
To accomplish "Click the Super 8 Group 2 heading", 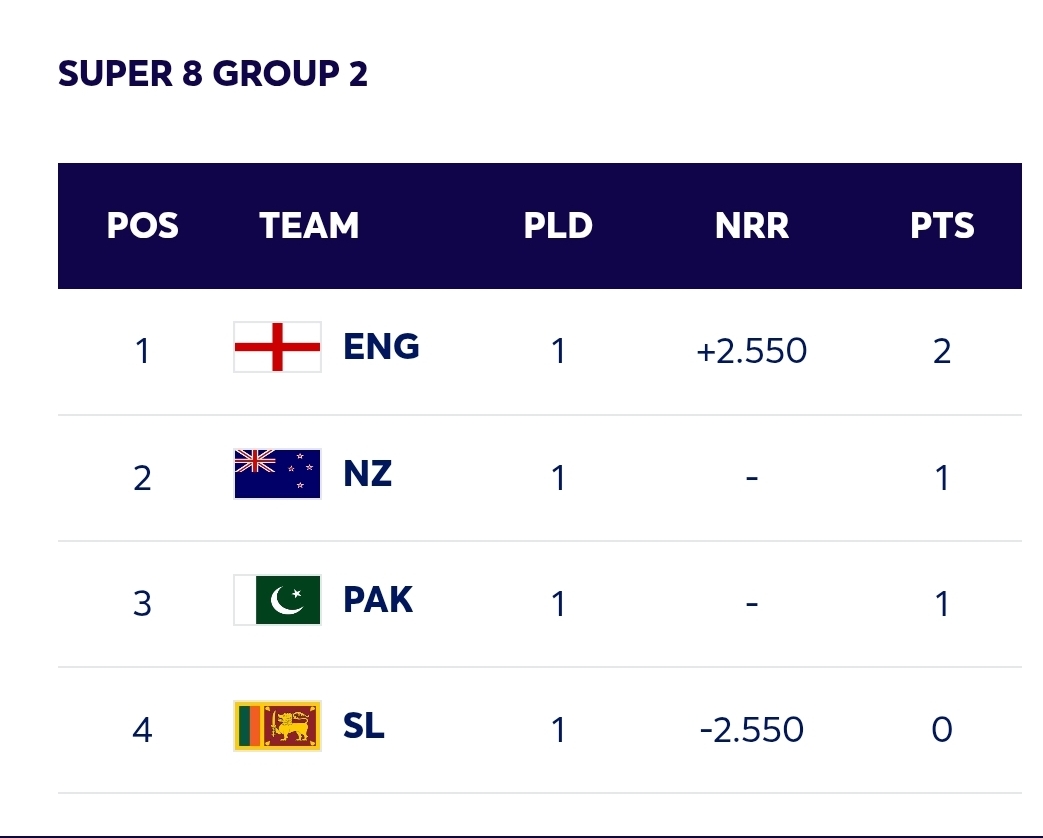I will click(213, 74).
